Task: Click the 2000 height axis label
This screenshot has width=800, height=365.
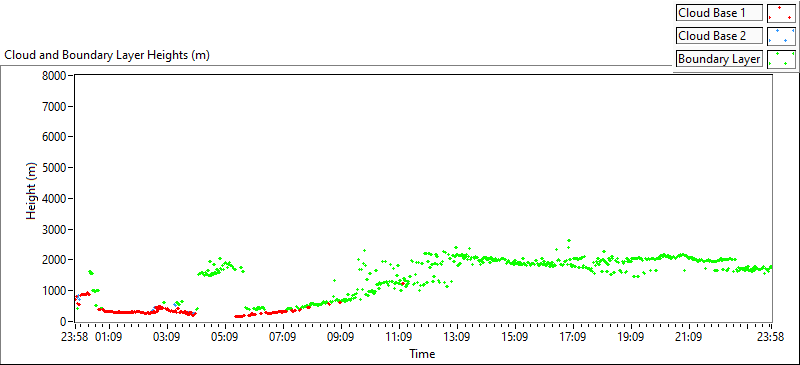Action: 56,260
